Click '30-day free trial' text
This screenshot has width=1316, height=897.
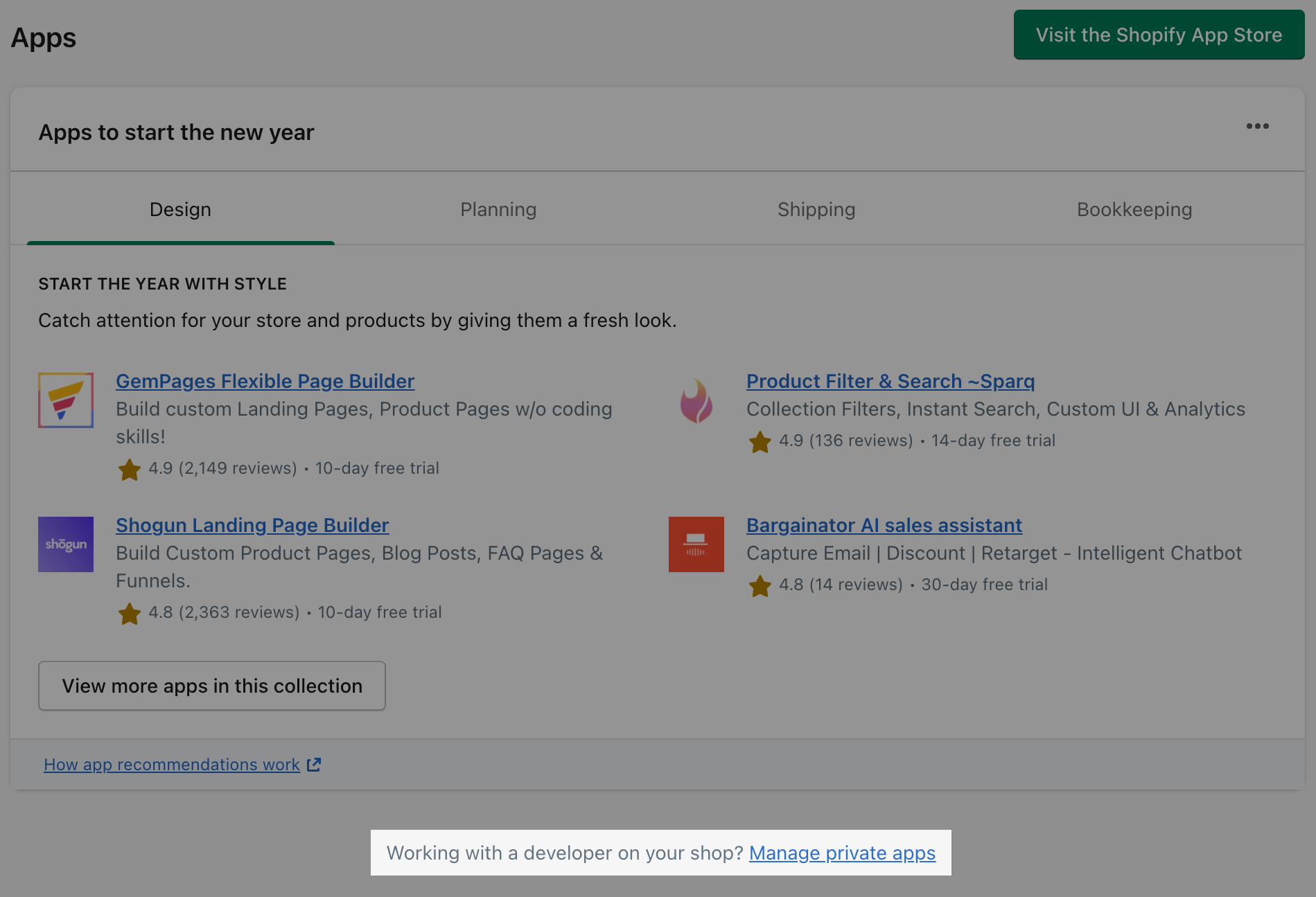(x=985, y=585)
